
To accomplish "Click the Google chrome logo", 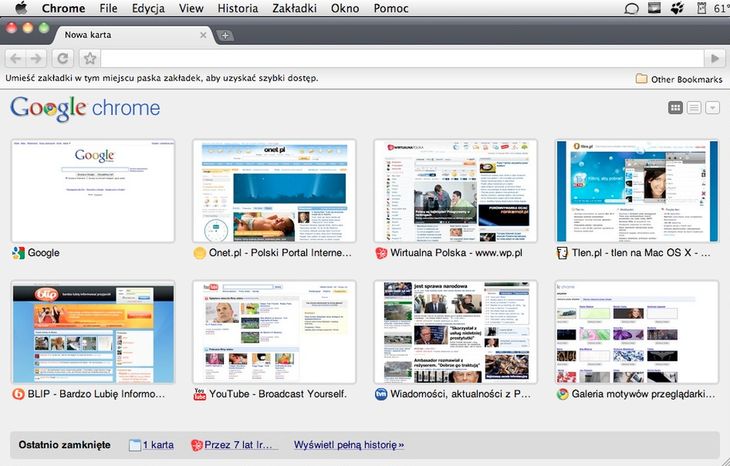I will (x=85, y=108).
